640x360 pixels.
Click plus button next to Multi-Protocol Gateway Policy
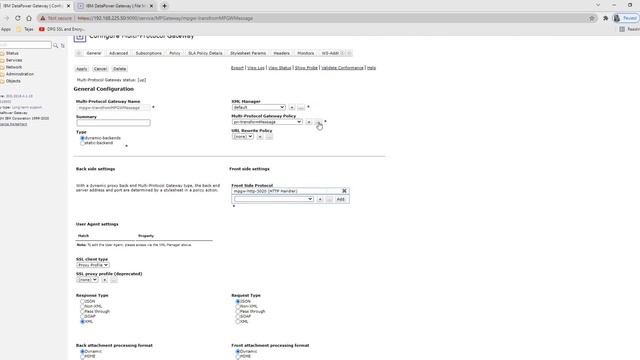(x=309, y=122)
